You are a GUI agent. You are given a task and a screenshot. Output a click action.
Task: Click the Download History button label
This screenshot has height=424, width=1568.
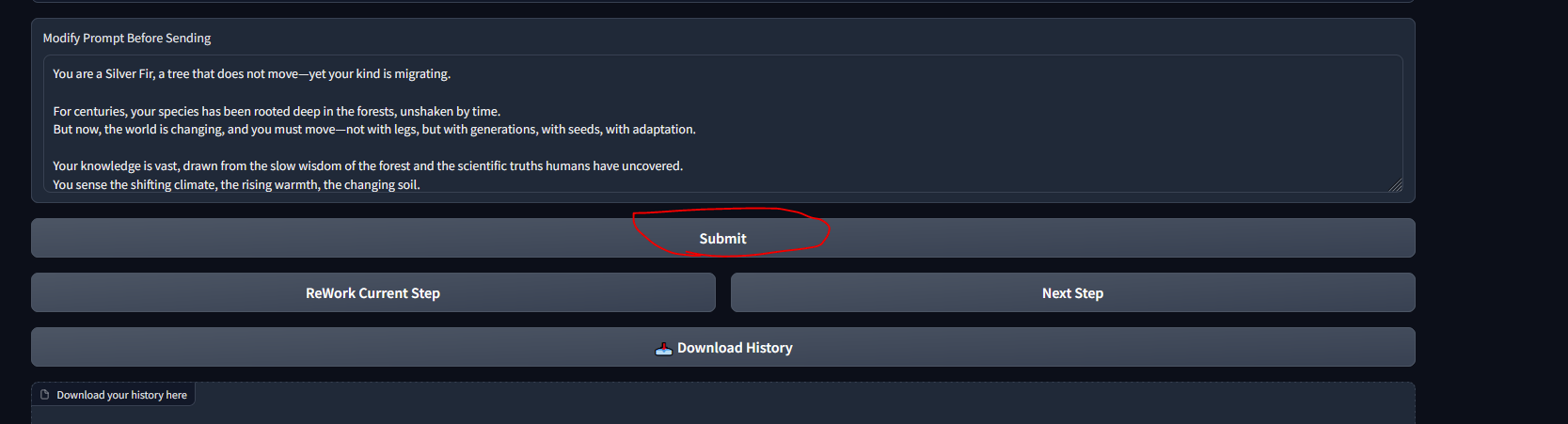click(x=735, y=348)
